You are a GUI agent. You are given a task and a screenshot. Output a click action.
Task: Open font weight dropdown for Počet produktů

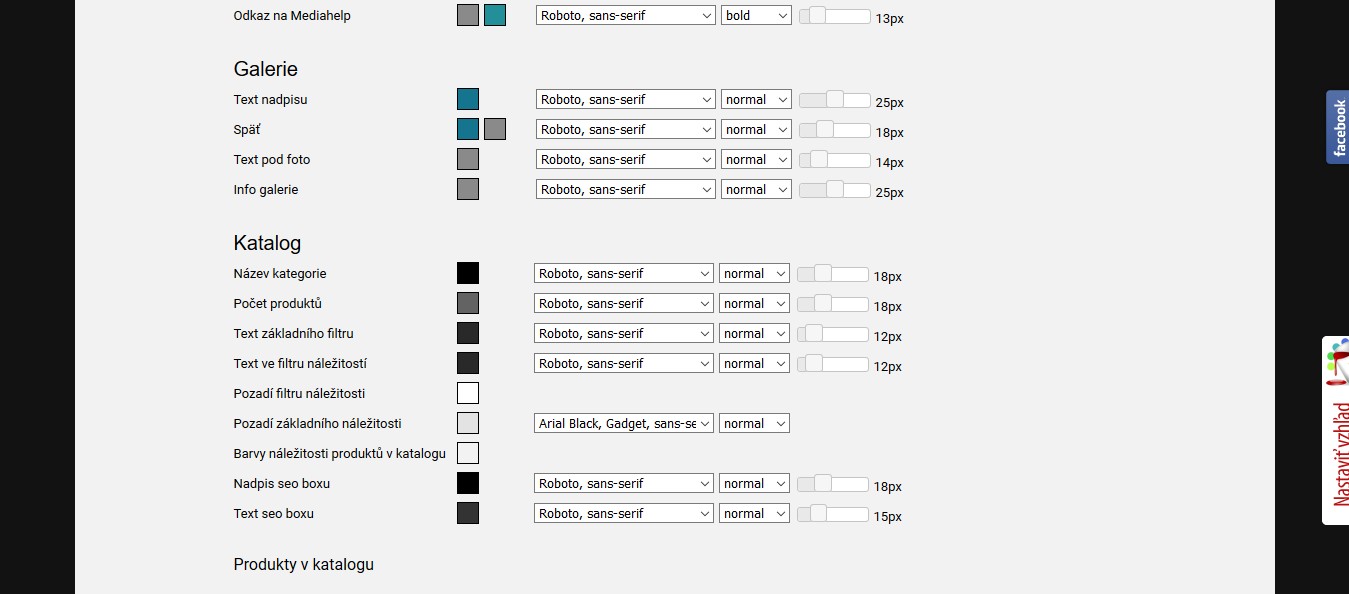754,303
